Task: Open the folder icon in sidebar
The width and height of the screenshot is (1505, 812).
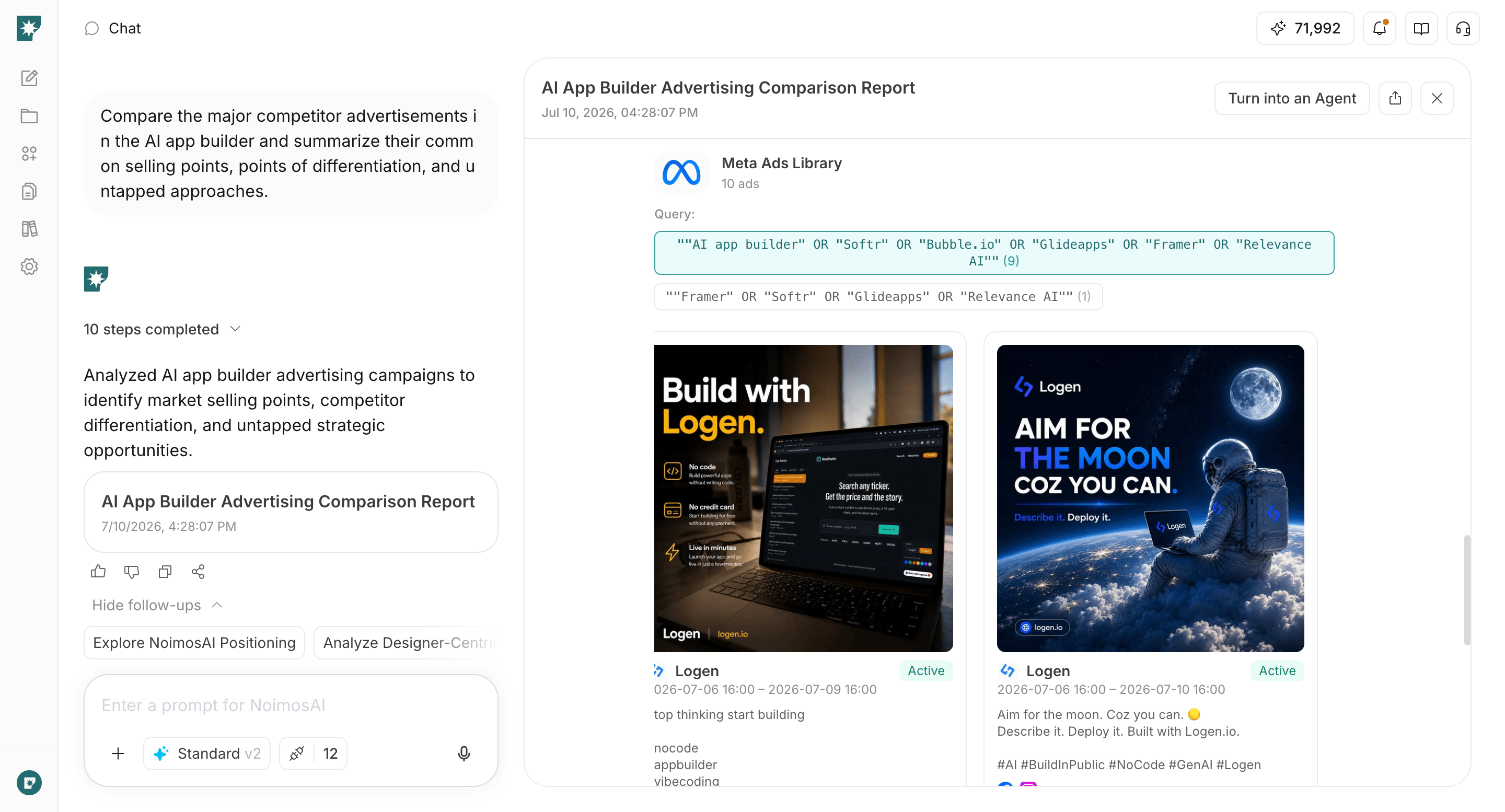Action: pyautogui.click(x=29, y=116)
